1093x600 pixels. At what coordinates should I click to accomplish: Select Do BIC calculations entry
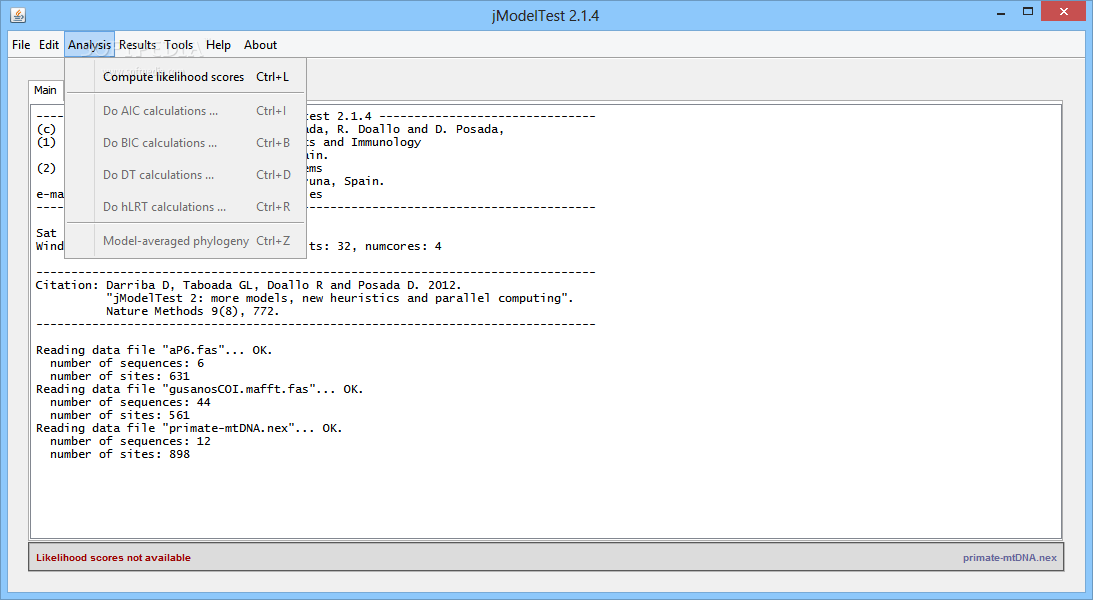(185, 143)
